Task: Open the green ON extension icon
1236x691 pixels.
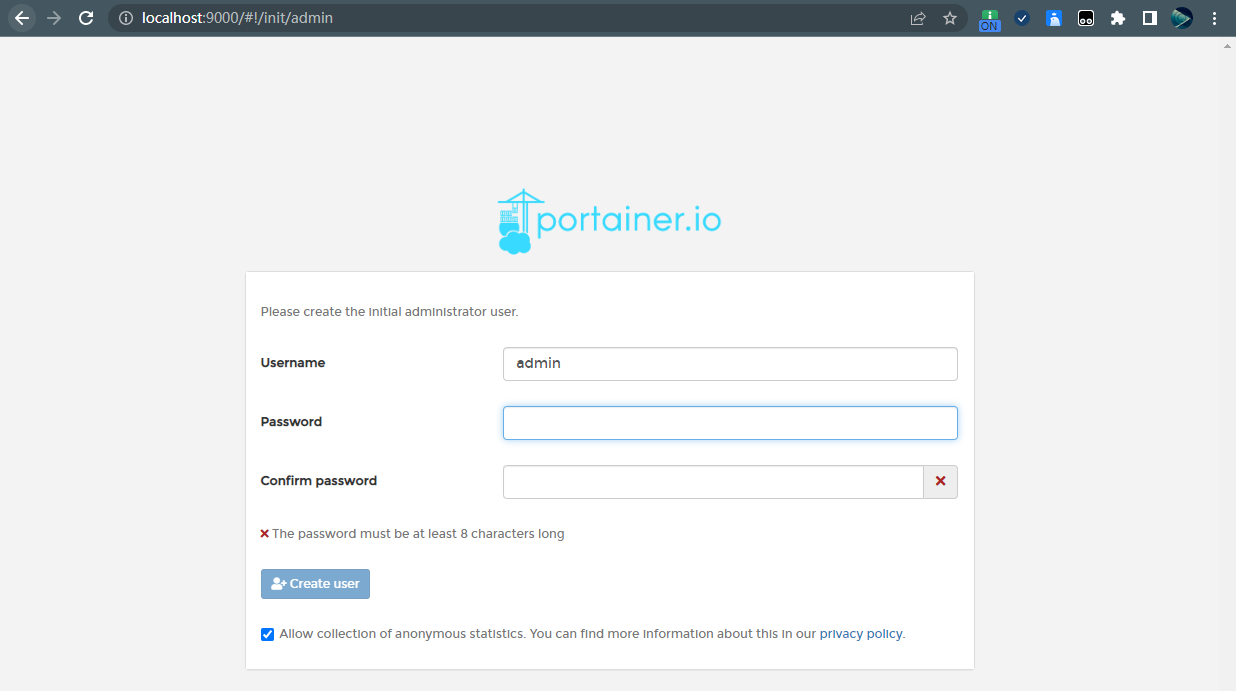Action: pos(989,19)
